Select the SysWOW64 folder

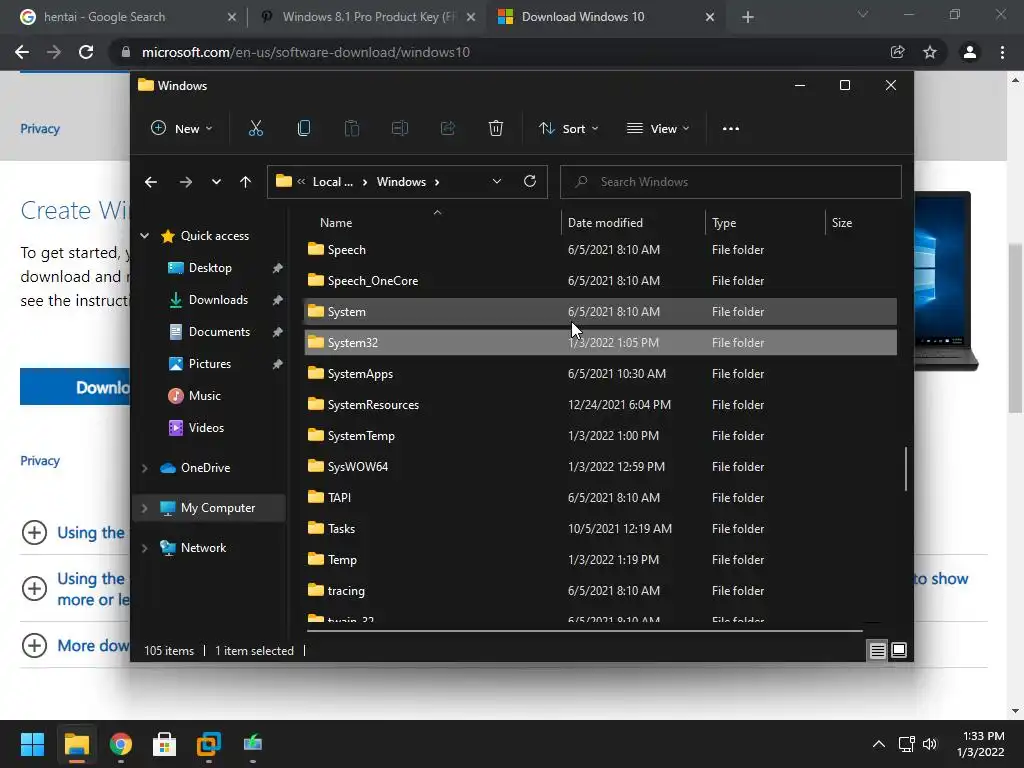pyautogui.click(x=600, y=467)
